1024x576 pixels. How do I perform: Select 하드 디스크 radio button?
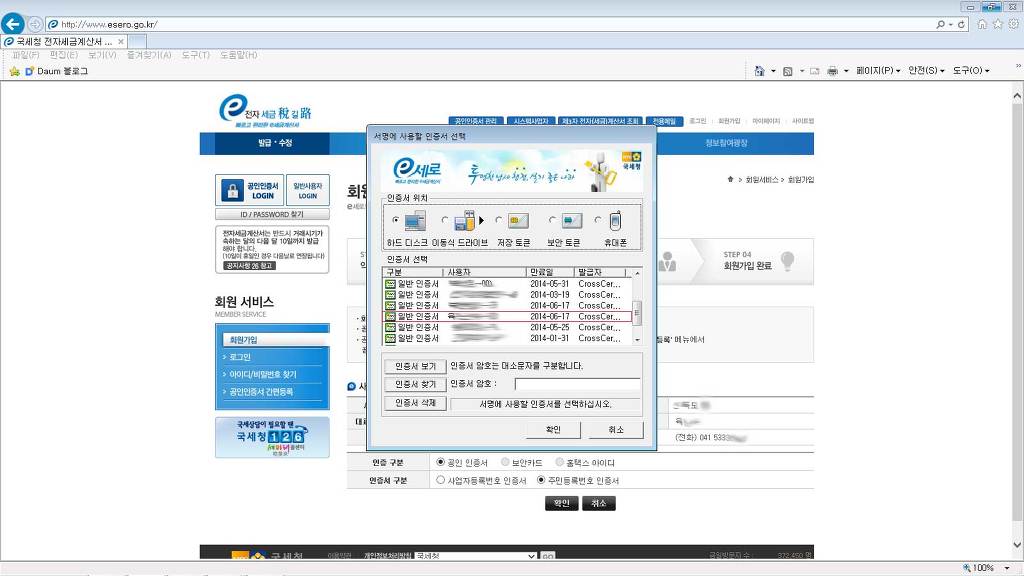(x=395, y=220)
